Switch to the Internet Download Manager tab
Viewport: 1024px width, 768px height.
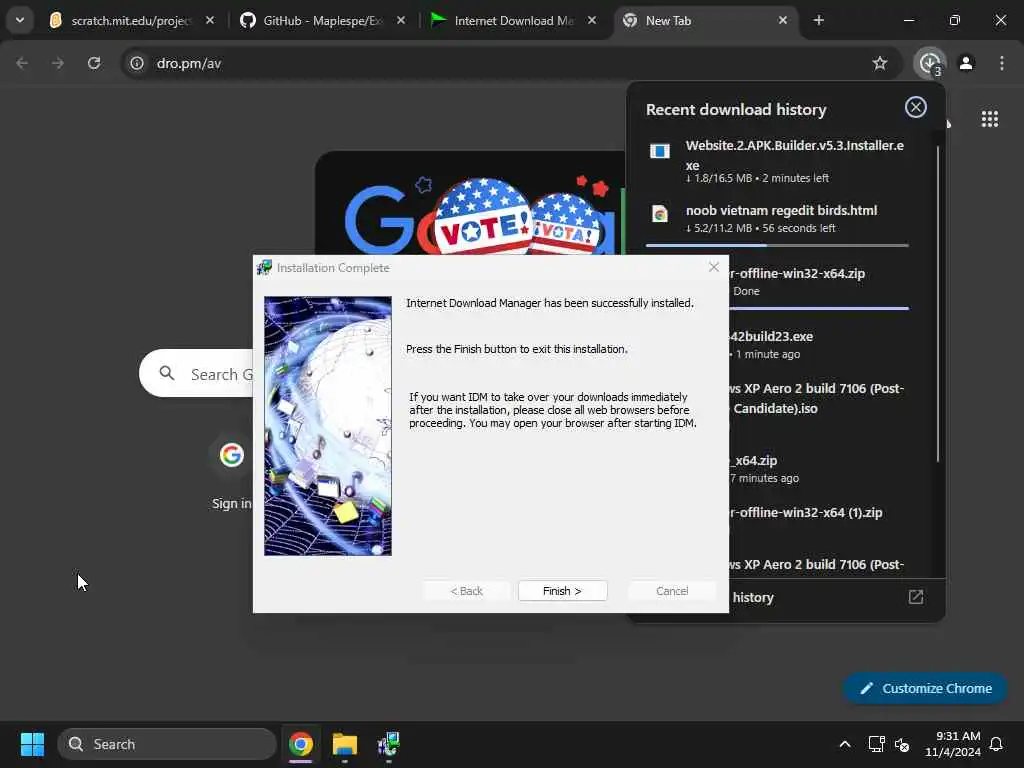click(x=513, y=20)
